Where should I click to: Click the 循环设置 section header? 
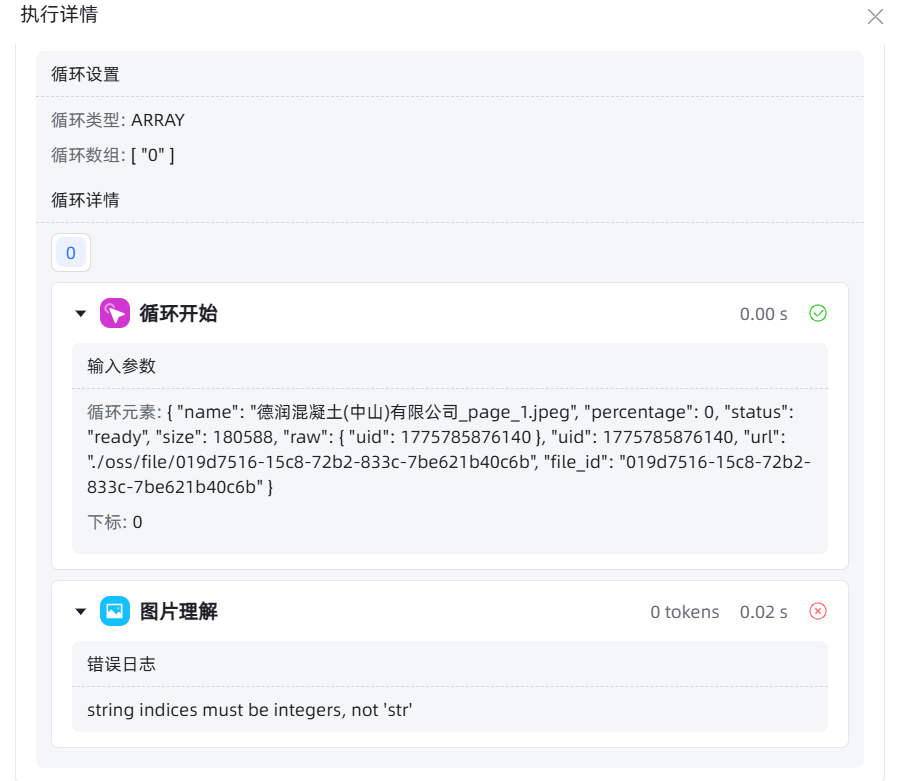click(x=85, y=74)
